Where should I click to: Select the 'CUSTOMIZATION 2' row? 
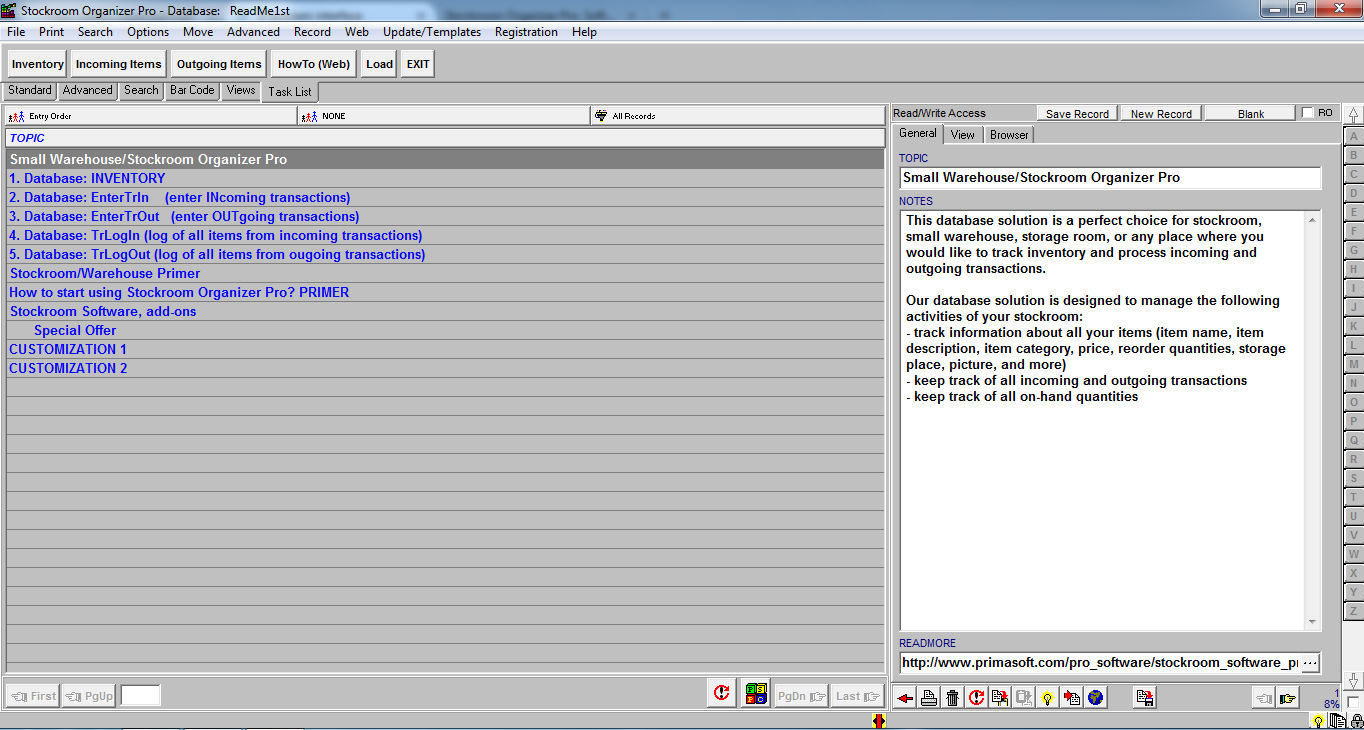point(445,369)
